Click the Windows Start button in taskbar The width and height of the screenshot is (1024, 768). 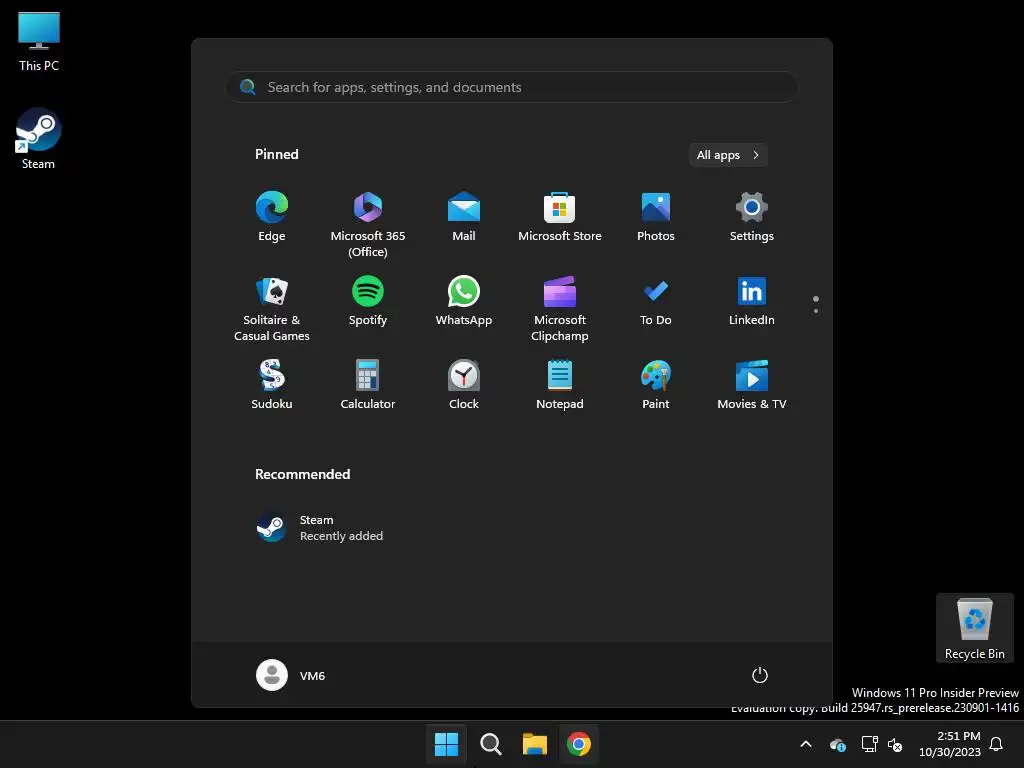click(447, 744)
